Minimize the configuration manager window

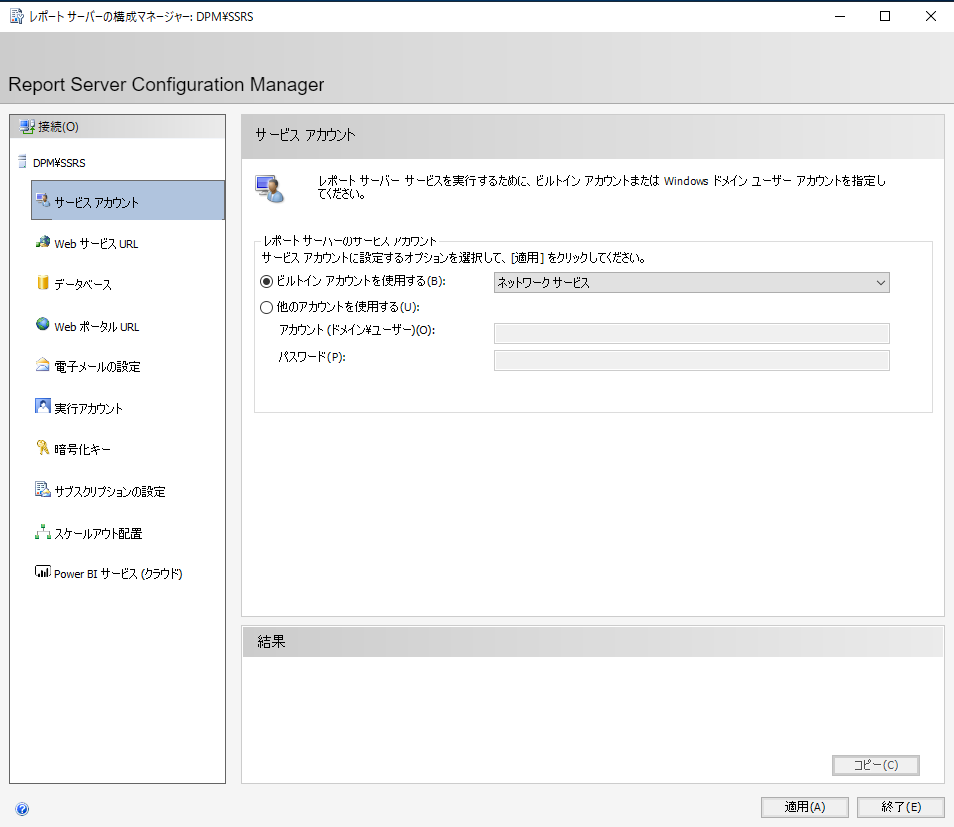[840, 16]
